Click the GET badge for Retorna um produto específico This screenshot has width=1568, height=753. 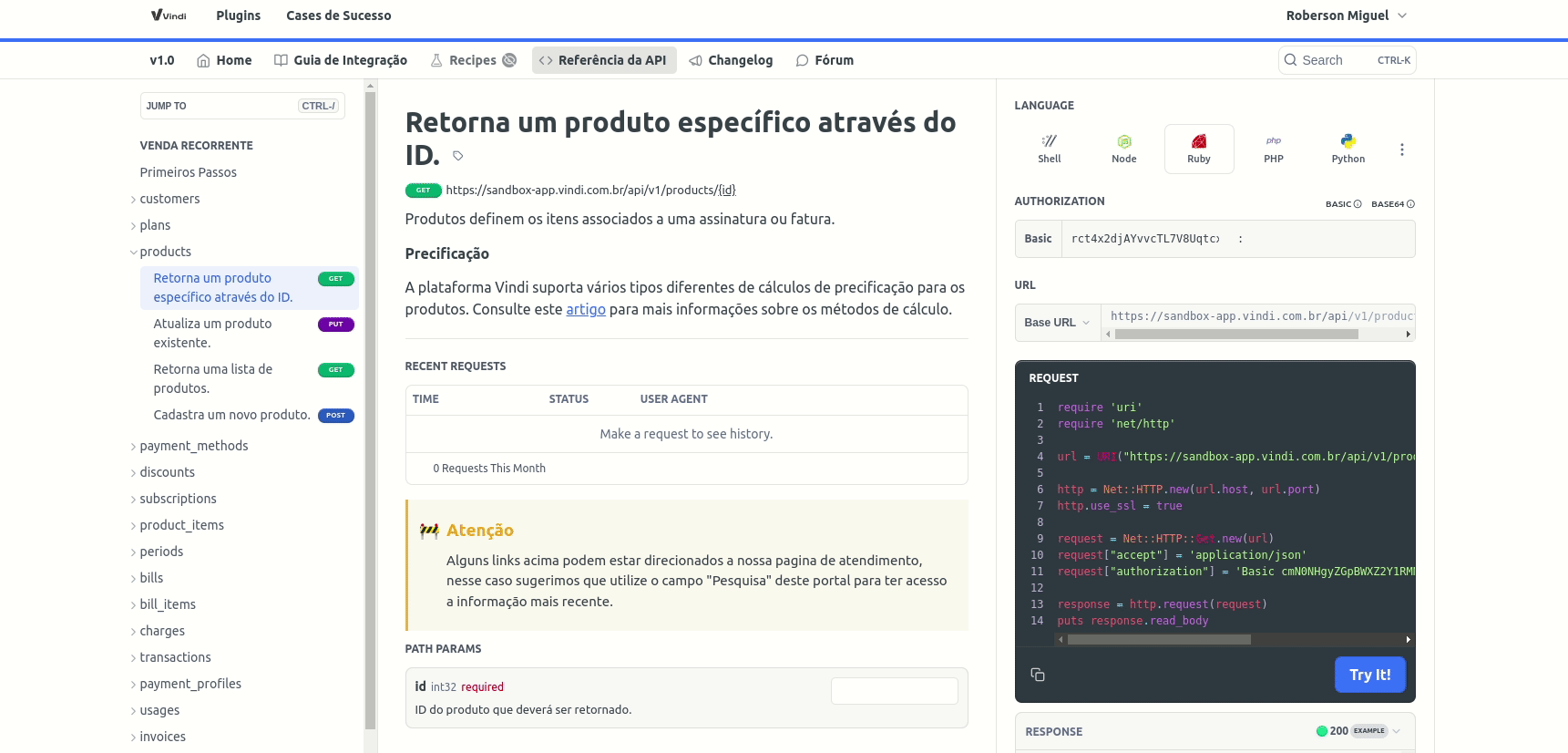tap(336, 279)
